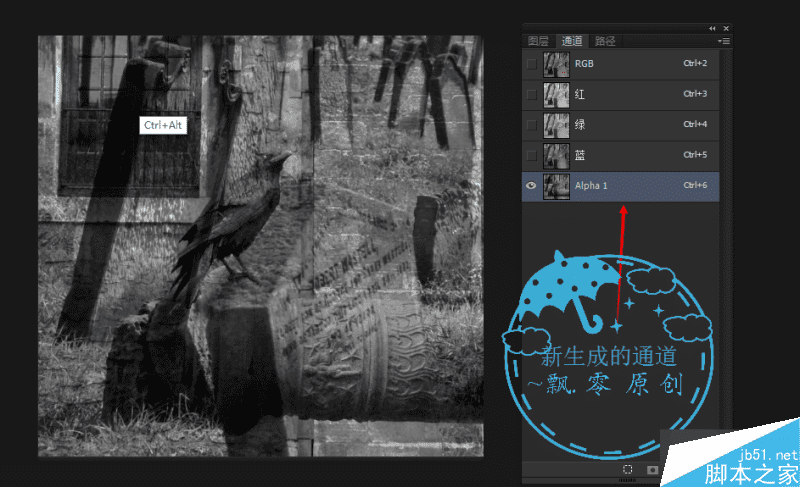Select the Alpha 1 channel name
This screenshot has width=800, height=487.
coord(591,186)
